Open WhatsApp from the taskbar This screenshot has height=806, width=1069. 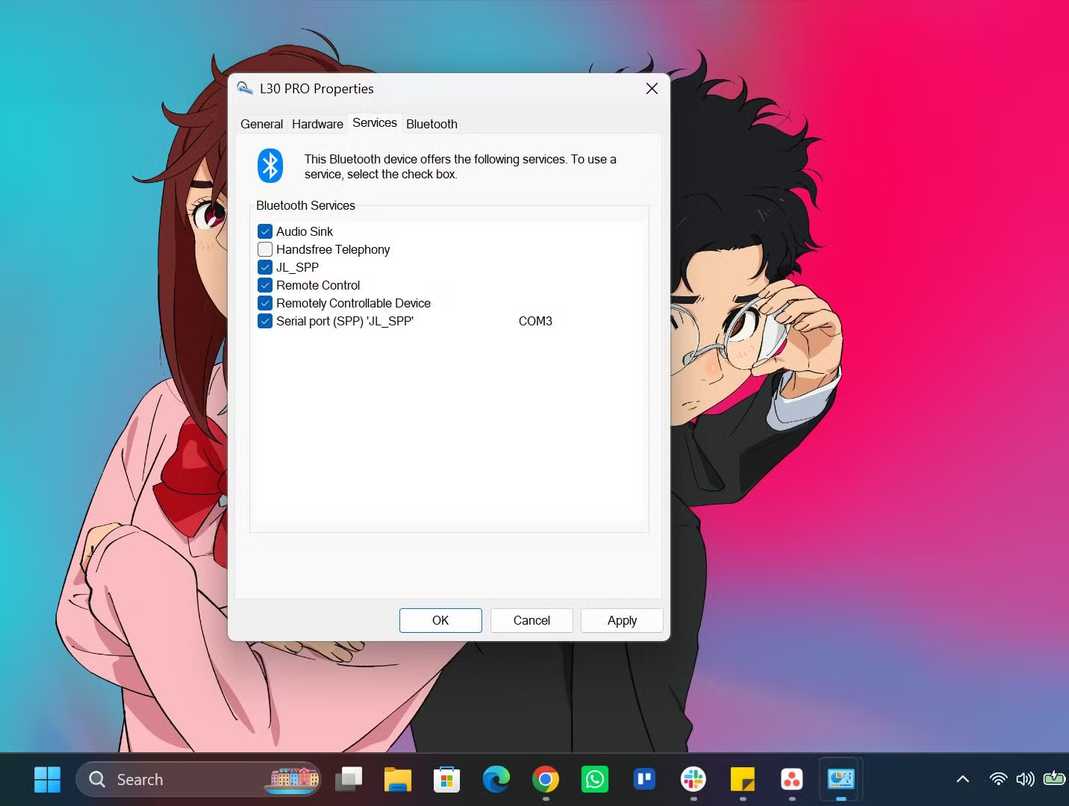(594, 779)
